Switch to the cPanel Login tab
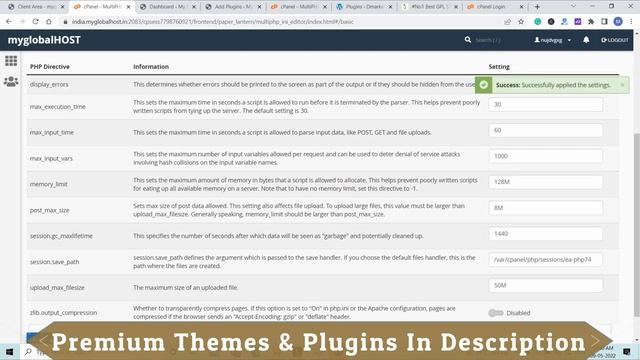The width and height of the screenshot is (640, 360). [x=494, y=7]
